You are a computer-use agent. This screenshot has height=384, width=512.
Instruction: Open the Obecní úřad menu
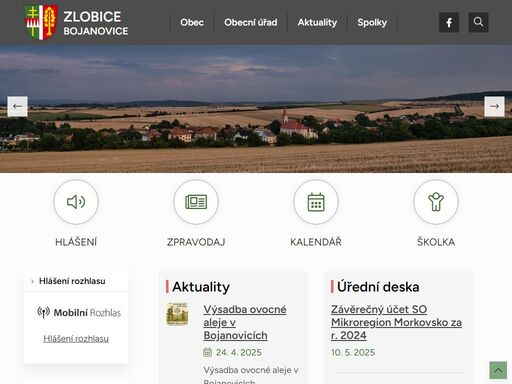251,22
